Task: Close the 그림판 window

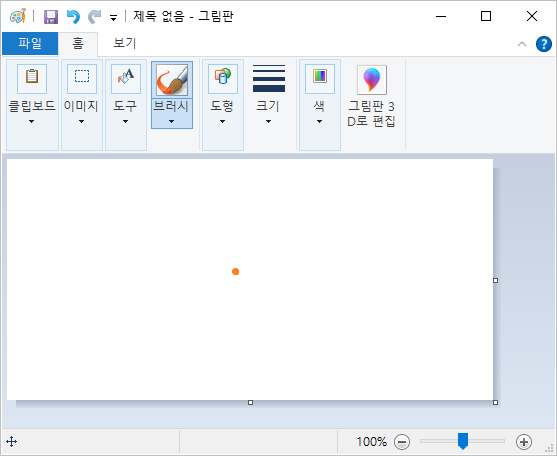Action: 532,16
